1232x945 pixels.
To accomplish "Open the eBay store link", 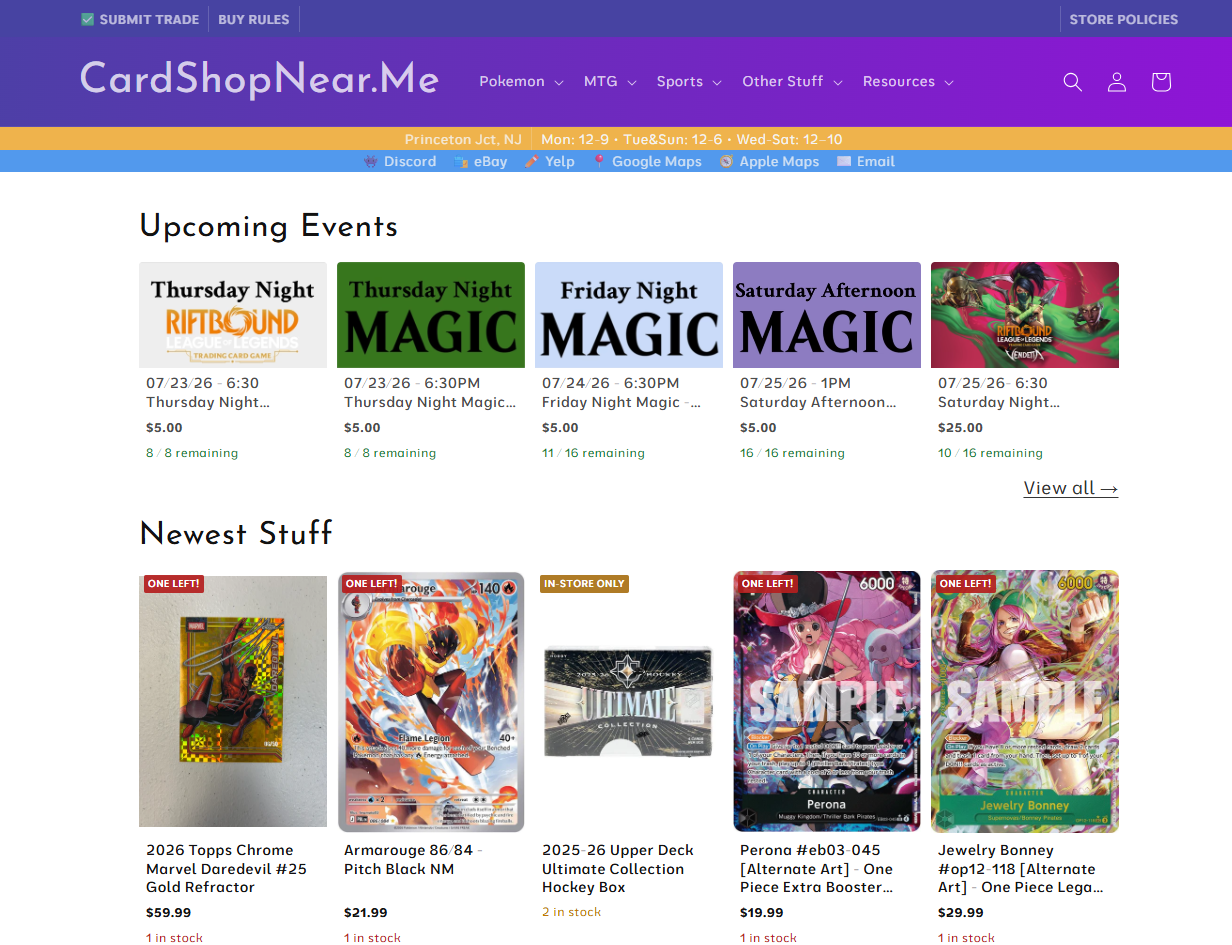I will pyautogui.click(x=490, y=161).
